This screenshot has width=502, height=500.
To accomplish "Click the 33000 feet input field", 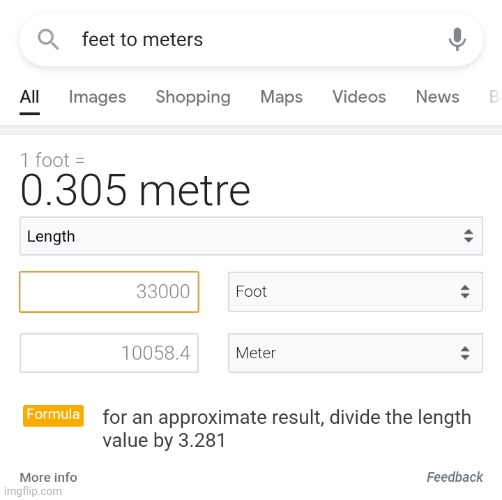I will pyautogui.click(x=109, y=292).
